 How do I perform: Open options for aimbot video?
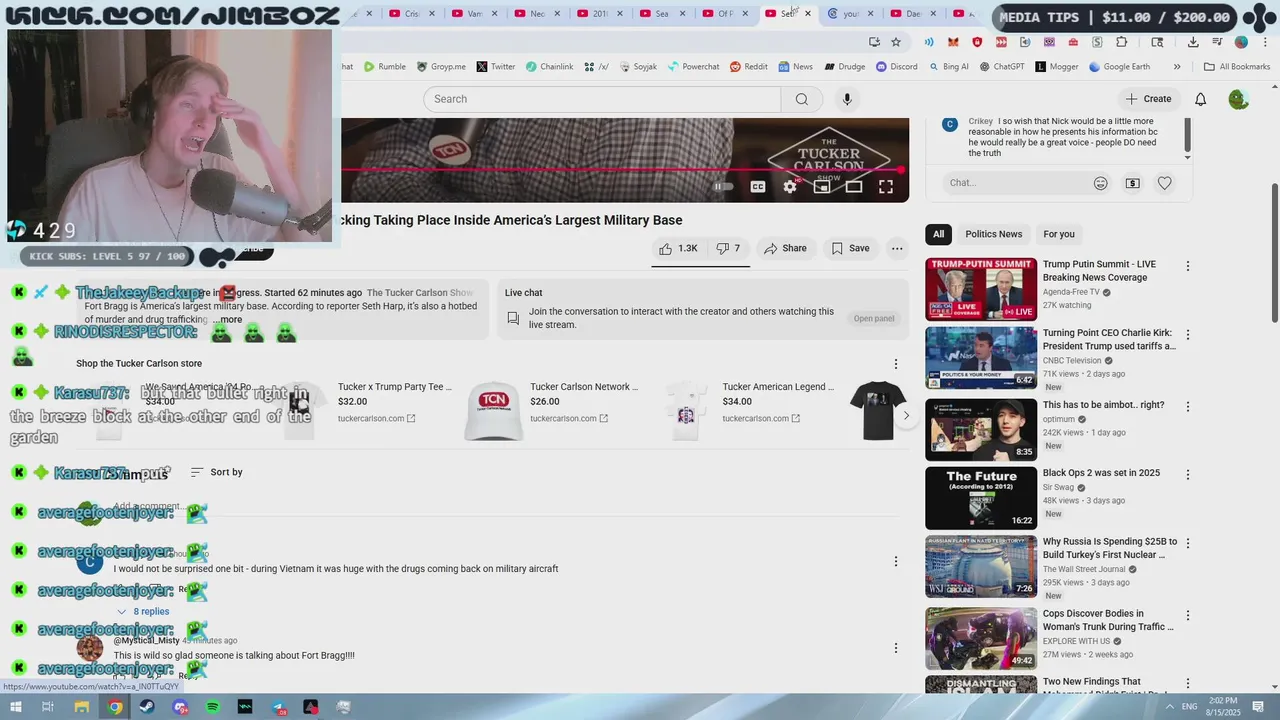1188,407
